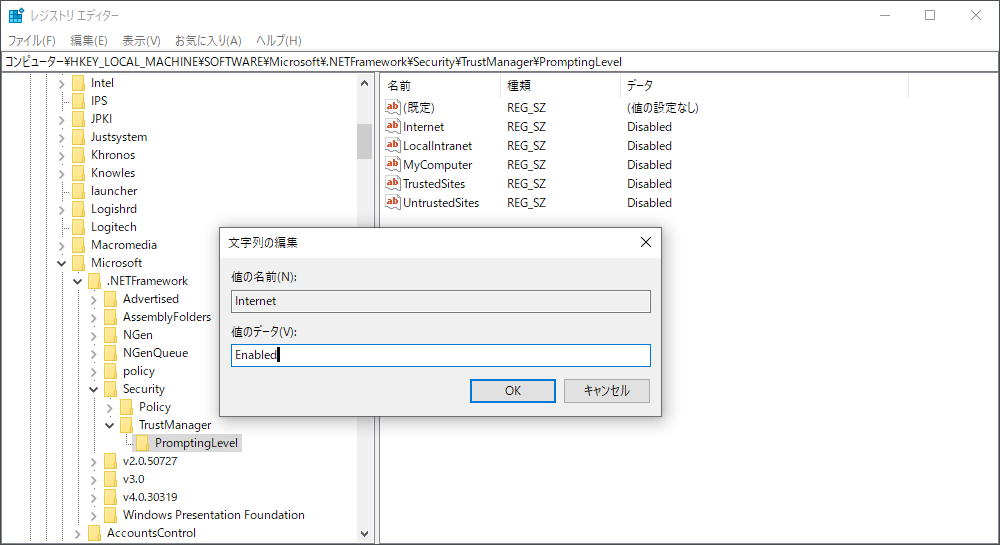Screen dimensions: 1000x545
Task: Click REG_SZ type of MyComputer row
Action: click(526, 164)
